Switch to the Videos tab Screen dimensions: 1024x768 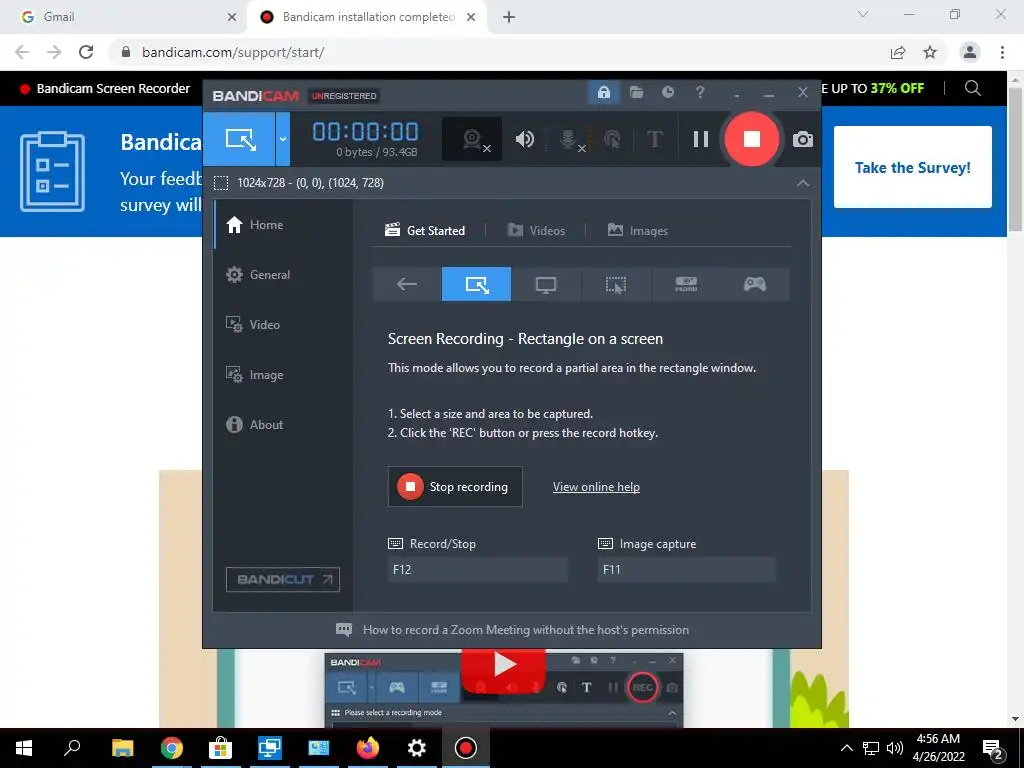536,231
